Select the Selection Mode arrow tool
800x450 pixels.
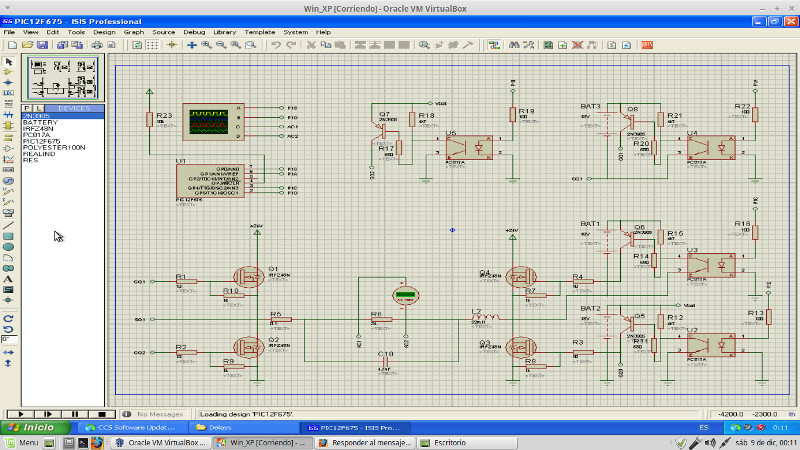pyautogui.click(x=9, y=62)
